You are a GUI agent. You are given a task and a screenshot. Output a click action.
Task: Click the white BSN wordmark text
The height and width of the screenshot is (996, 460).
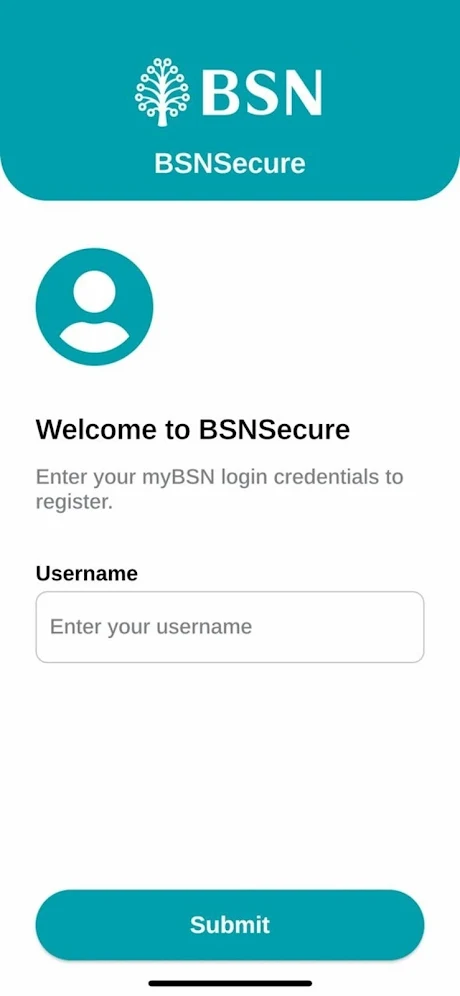click(262, 93)
